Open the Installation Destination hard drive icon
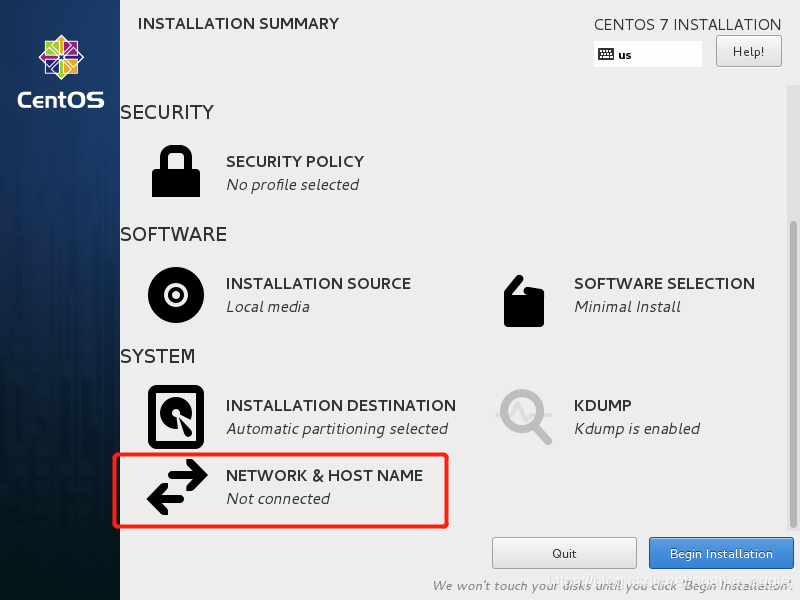 pyautogui.click(x=176, y=417)
